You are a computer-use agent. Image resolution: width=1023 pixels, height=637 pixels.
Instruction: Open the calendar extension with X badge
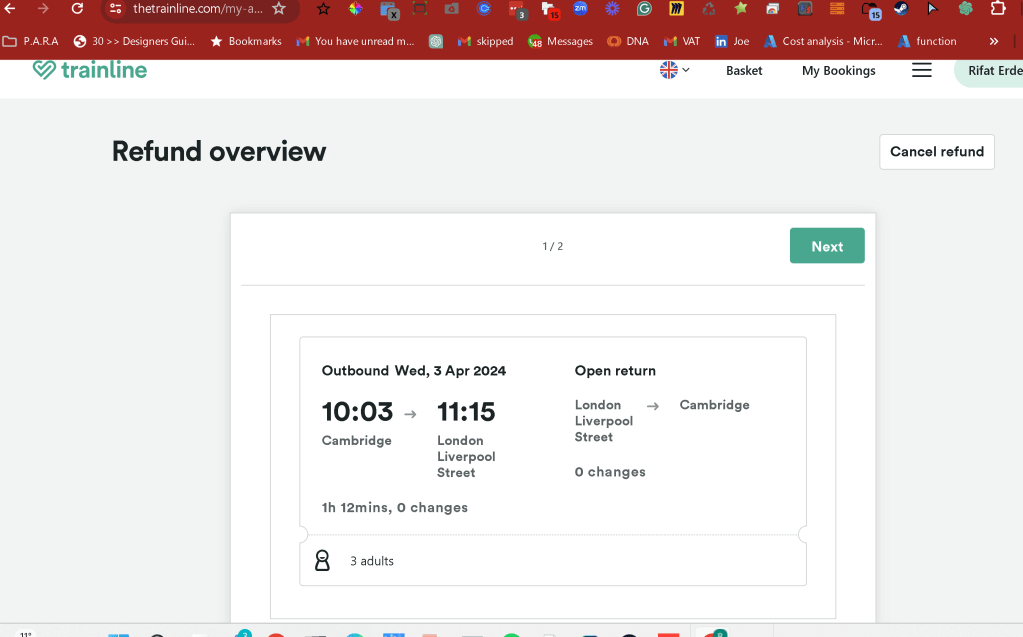(389, 10)
